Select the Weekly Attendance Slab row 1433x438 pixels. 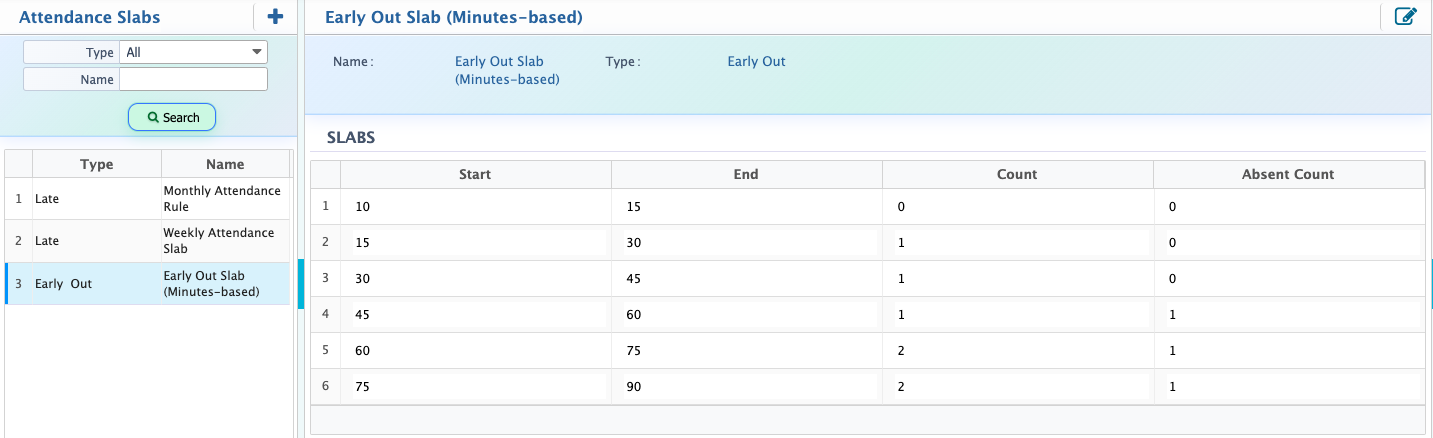pos(148,241)
